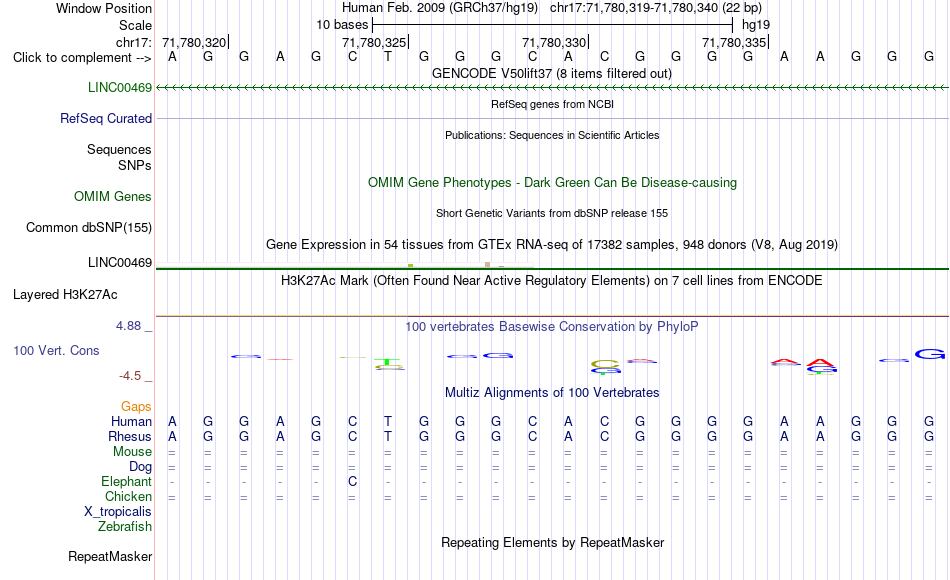The image size is (950, 580).
Task: Click the PhyloP 4.88 upper scale value
Action: click(128, 326)
